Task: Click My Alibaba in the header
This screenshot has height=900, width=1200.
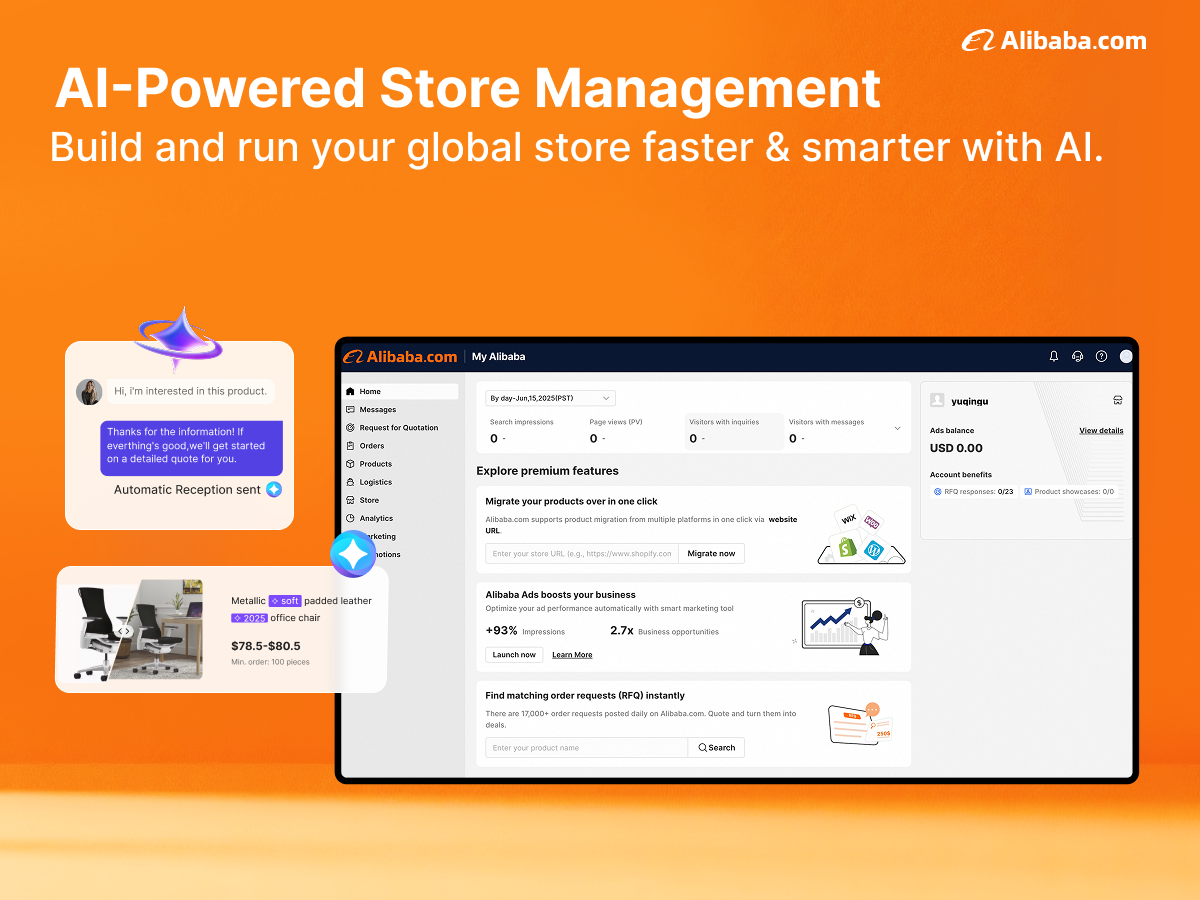Action: point(498,356)
